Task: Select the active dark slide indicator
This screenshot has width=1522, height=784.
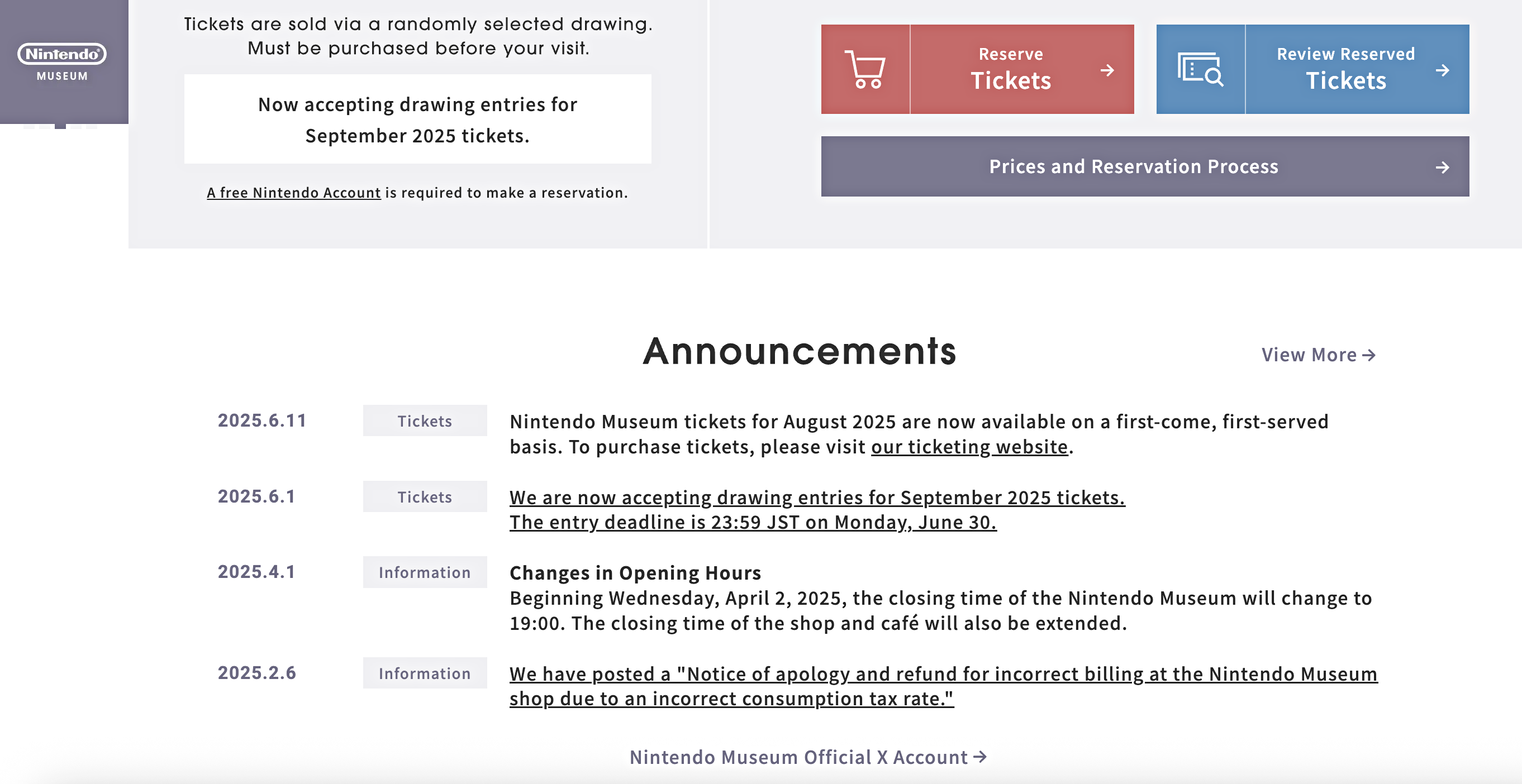Action: coord(60,126)
